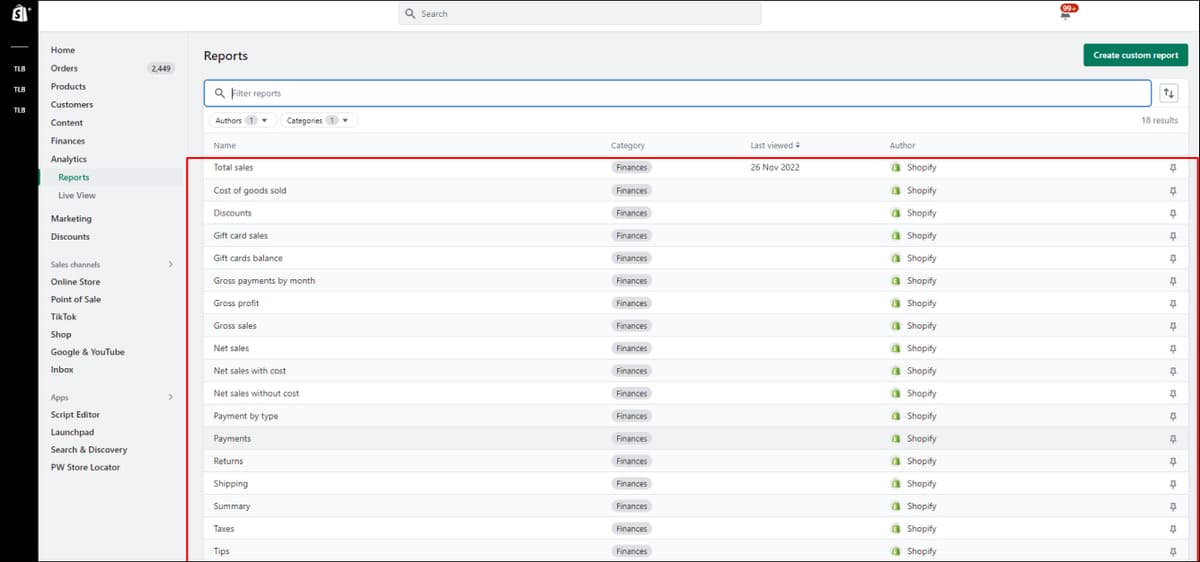Open the Taxes report

coord(224,529)
